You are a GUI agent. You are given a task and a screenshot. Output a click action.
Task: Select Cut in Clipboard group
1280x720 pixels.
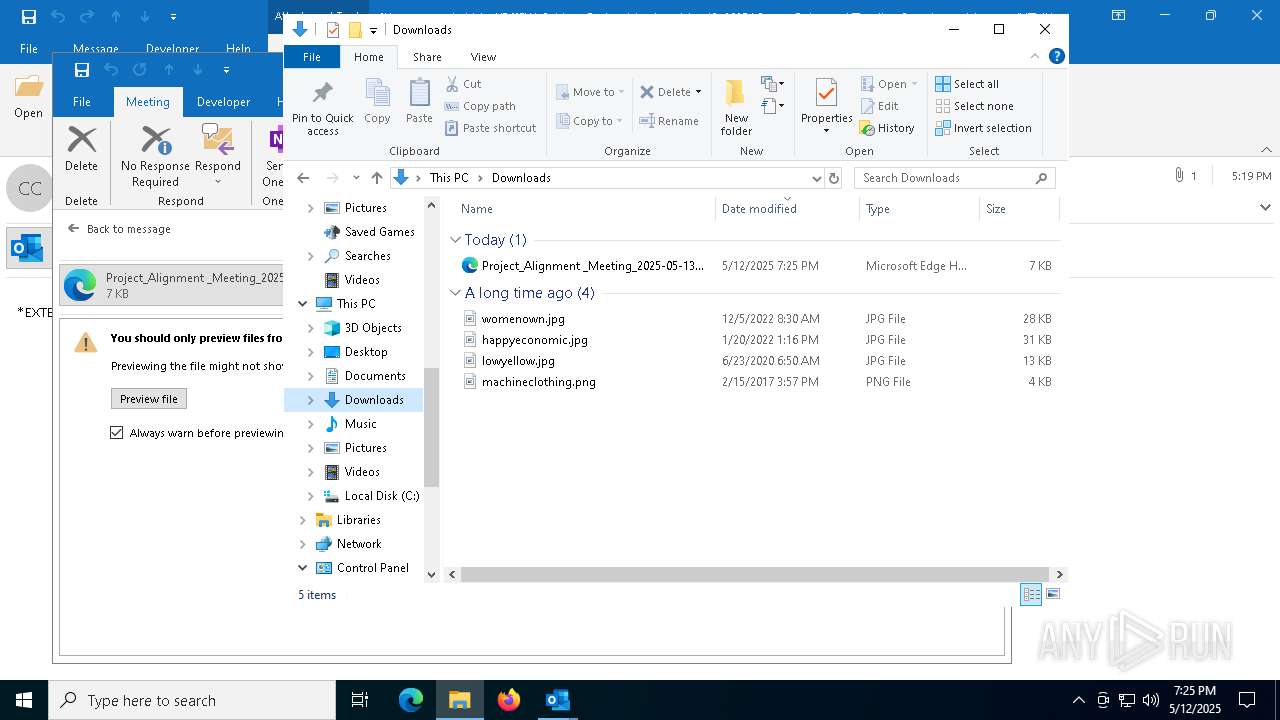463,84
